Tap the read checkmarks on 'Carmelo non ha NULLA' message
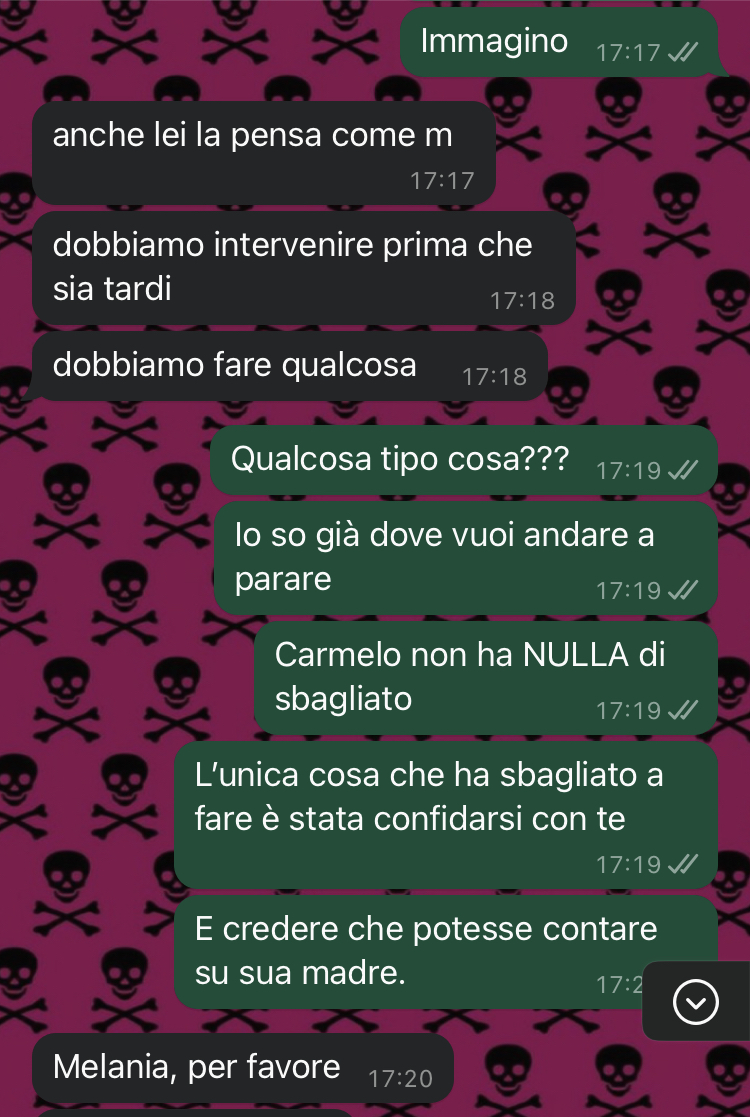 [x=683, y=710]
